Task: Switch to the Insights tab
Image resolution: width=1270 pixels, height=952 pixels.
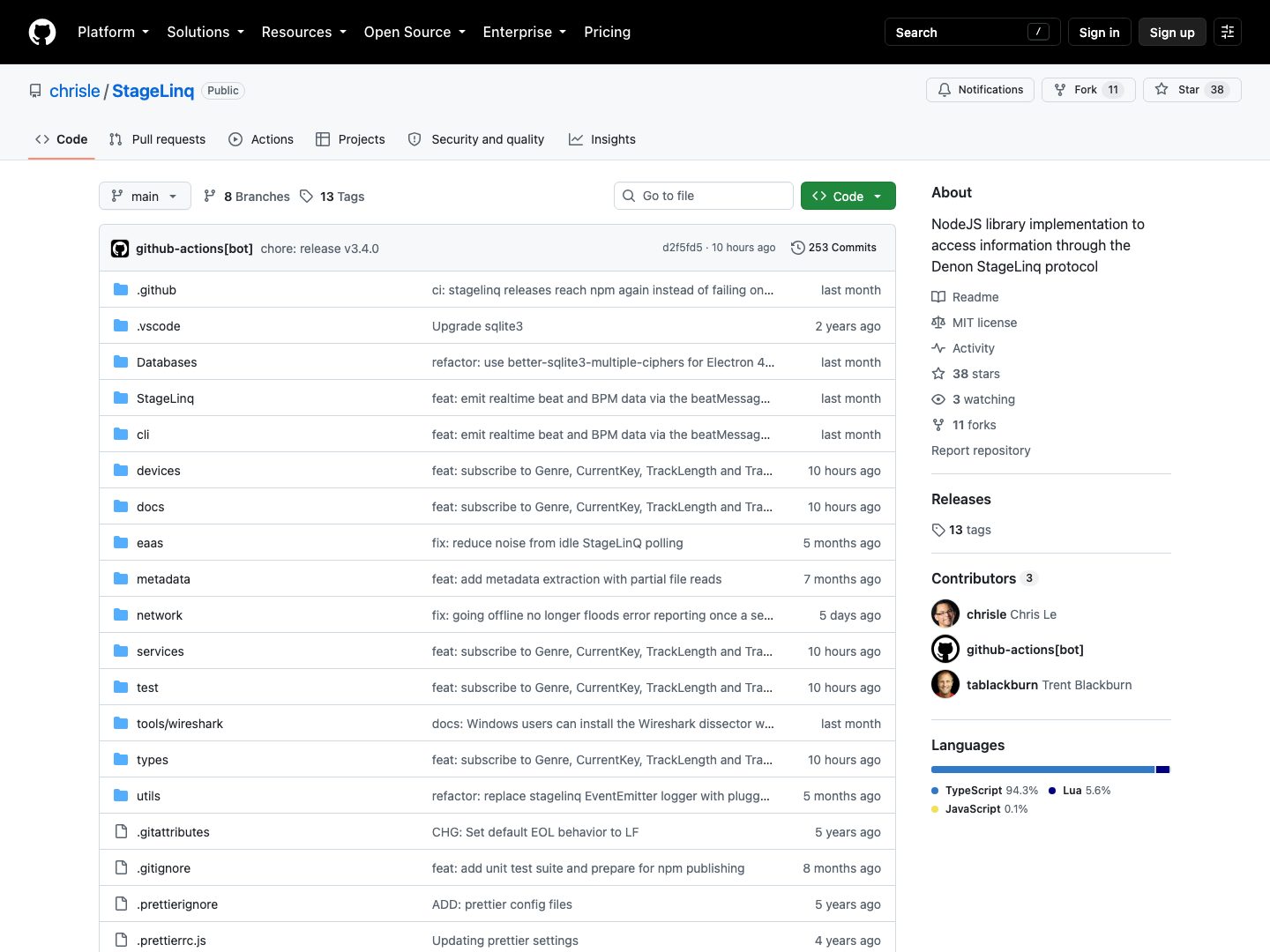Action: point(602,139)
